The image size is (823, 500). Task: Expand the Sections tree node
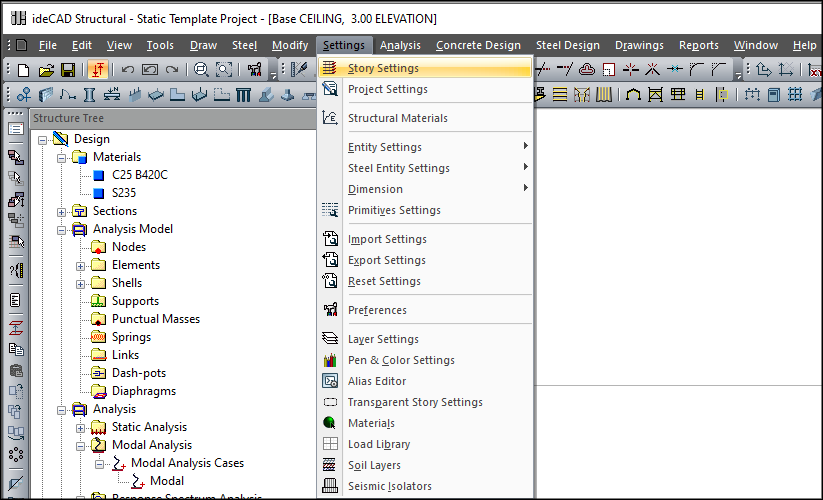pyautogui.click(x=63, y=211)
